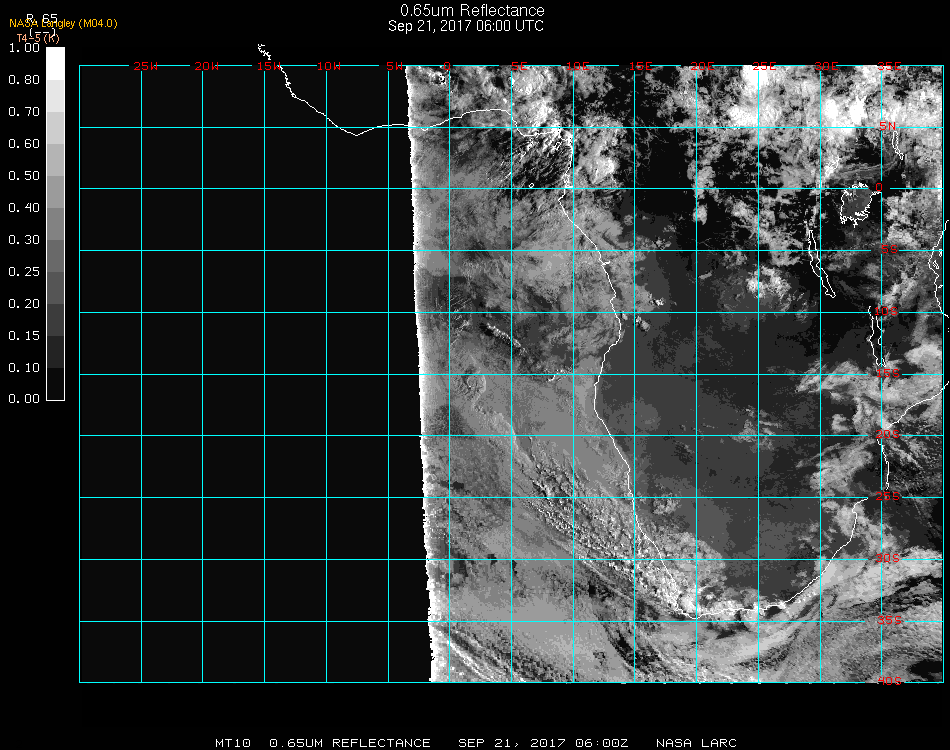Click the white swatch at the colorbar top
Screen dimensions: 950x750
pos(55,64)
